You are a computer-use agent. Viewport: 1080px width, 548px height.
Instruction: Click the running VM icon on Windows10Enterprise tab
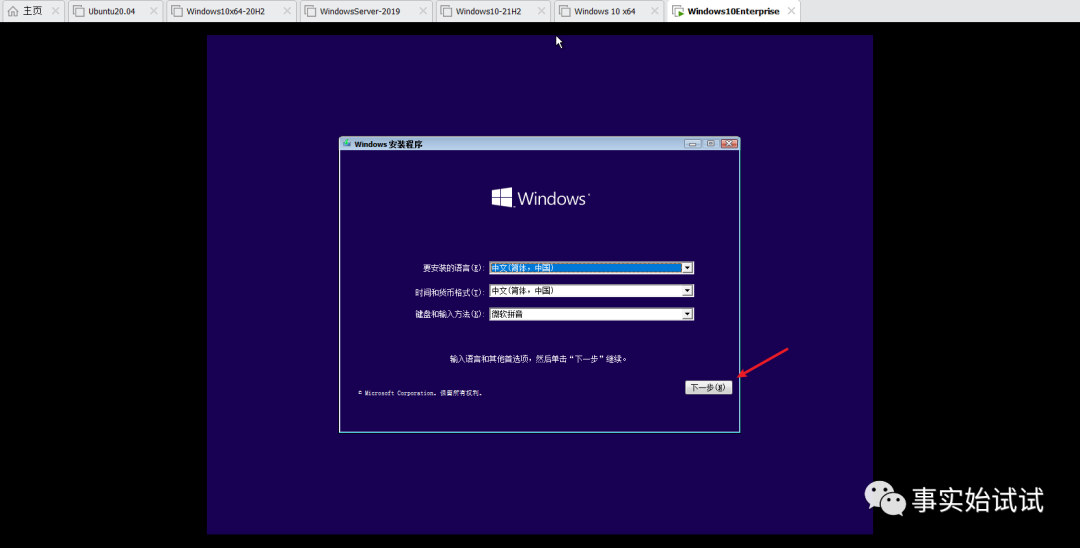[x=678, y=11]
